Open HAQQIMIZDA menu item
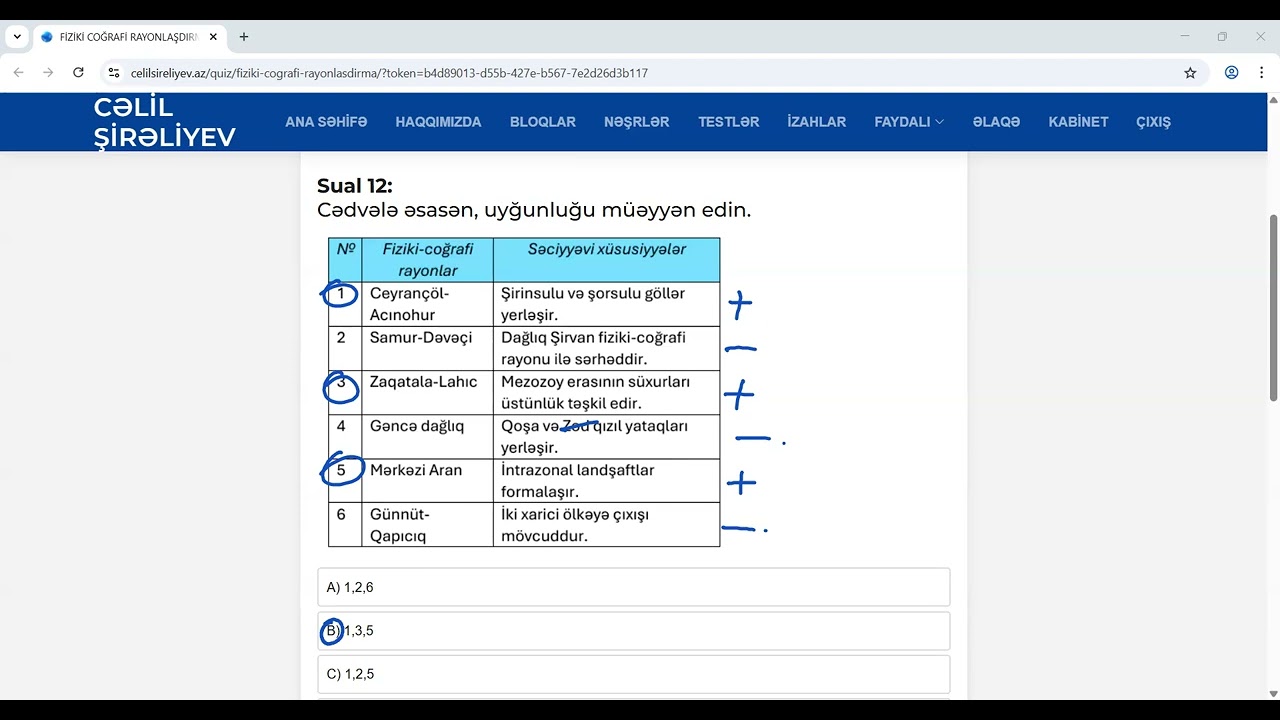The height and width of the screenshot is (720, 1280). pos(438,122)
